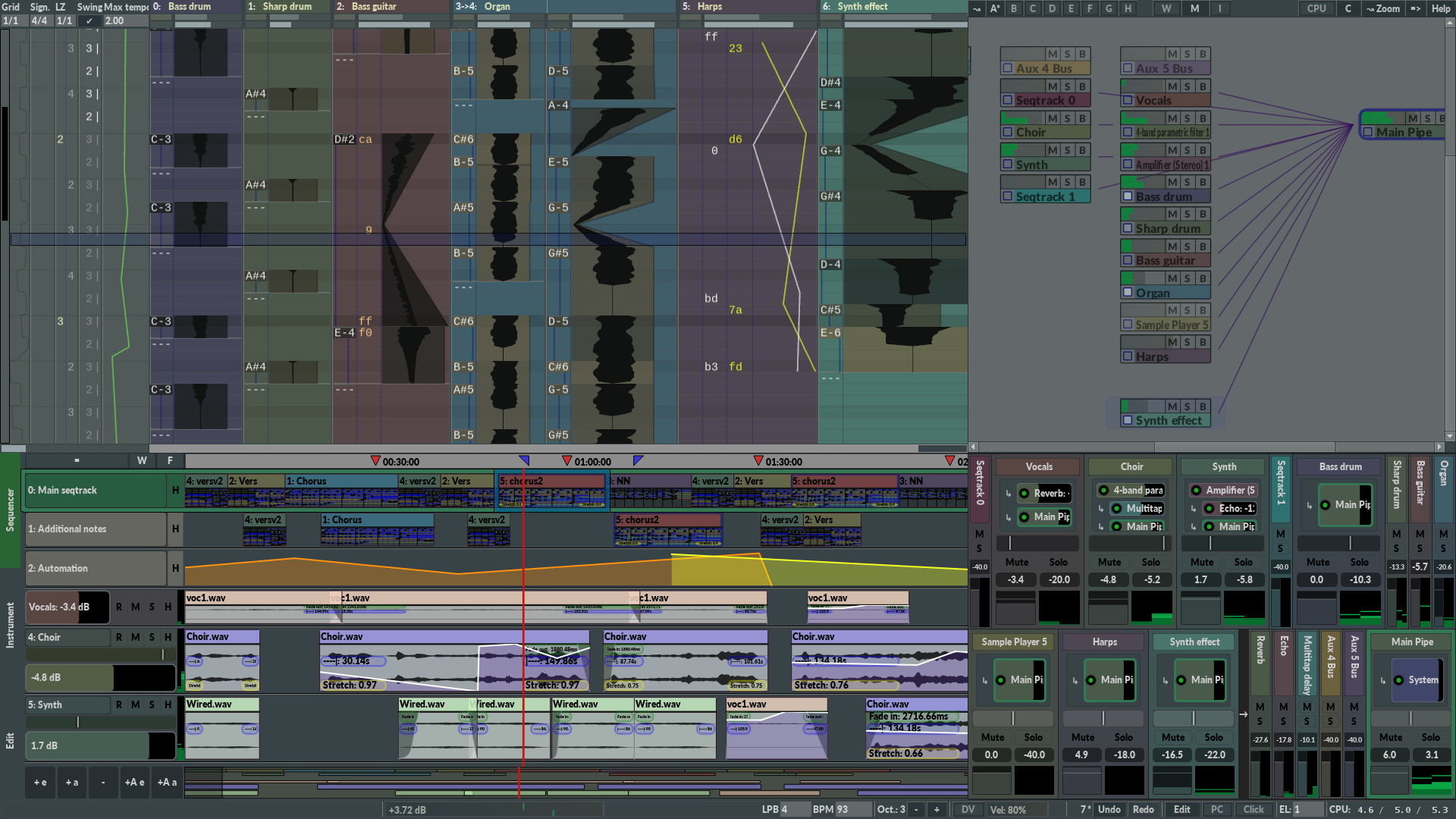1456x819 pixels.
Task: Solo the Choir mixer strip
Action: [x=1150, y=562]
